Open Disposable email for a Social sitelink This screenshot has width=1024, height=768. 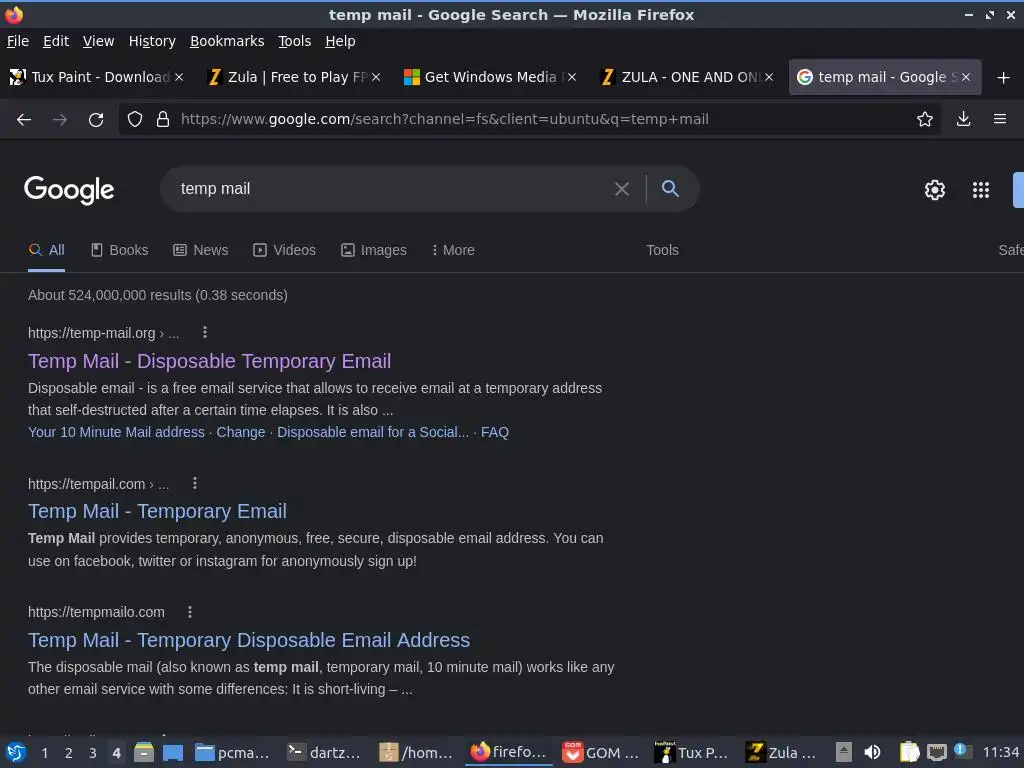(373, 432)
